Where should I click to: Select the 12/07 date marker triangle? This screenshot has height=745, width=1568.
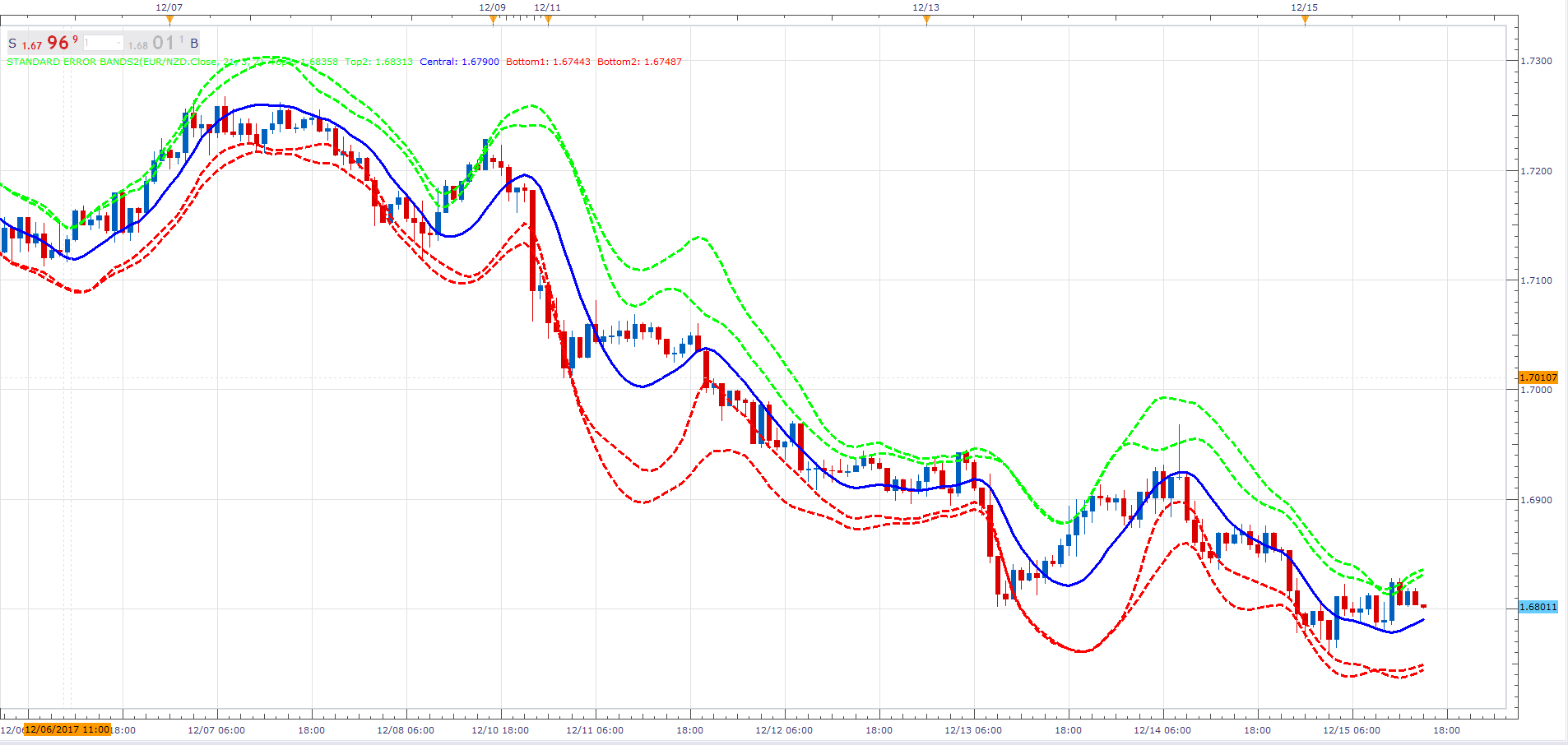169,21
